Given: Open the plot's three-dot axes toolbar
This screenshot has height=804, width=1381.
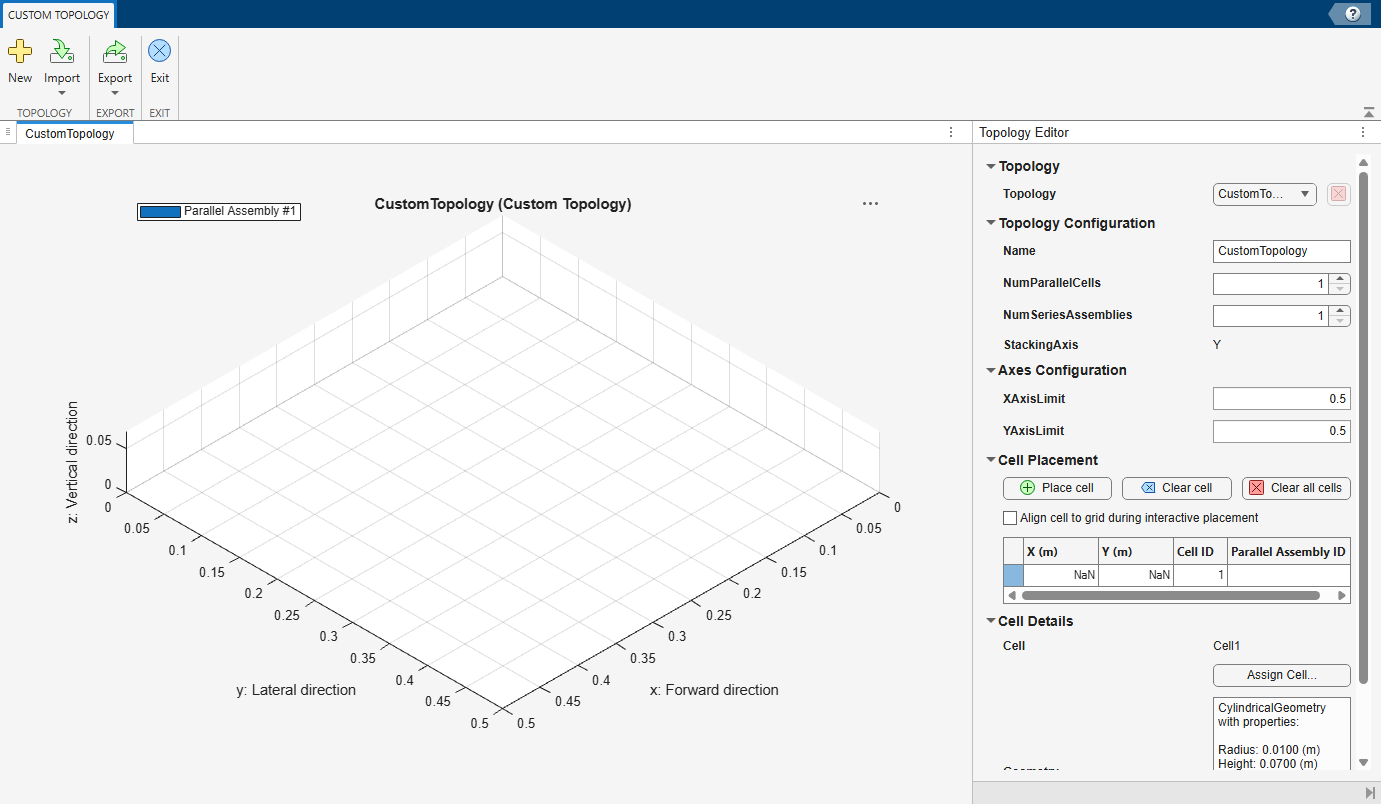Looking at the screenshot, I should click(x=870, y=203).
